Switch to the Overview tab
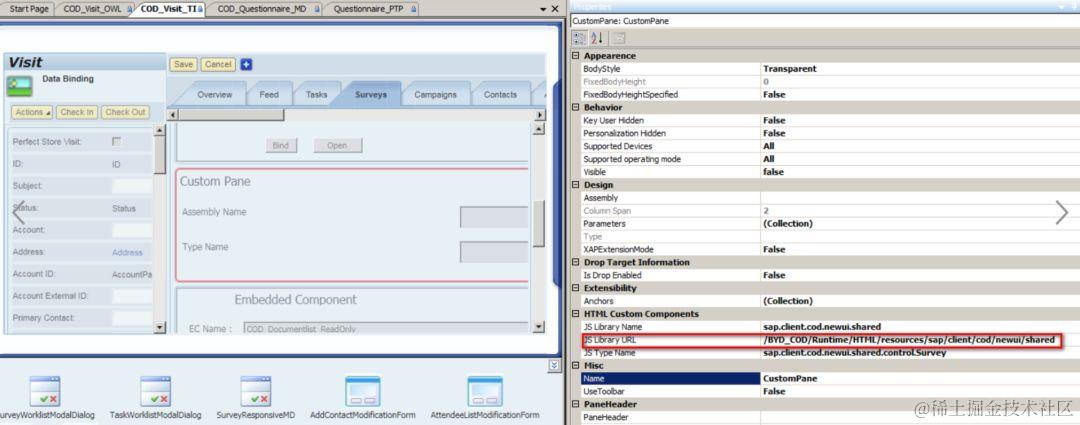The image size is (1080, 425). pos(214,95)
